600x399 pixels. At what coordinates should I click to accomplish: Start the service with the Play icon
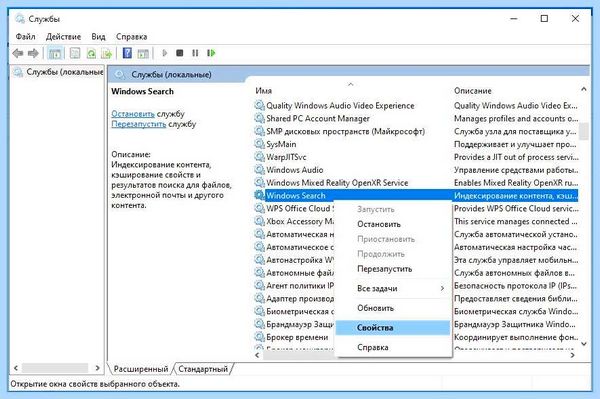click(x=165, y=53)
